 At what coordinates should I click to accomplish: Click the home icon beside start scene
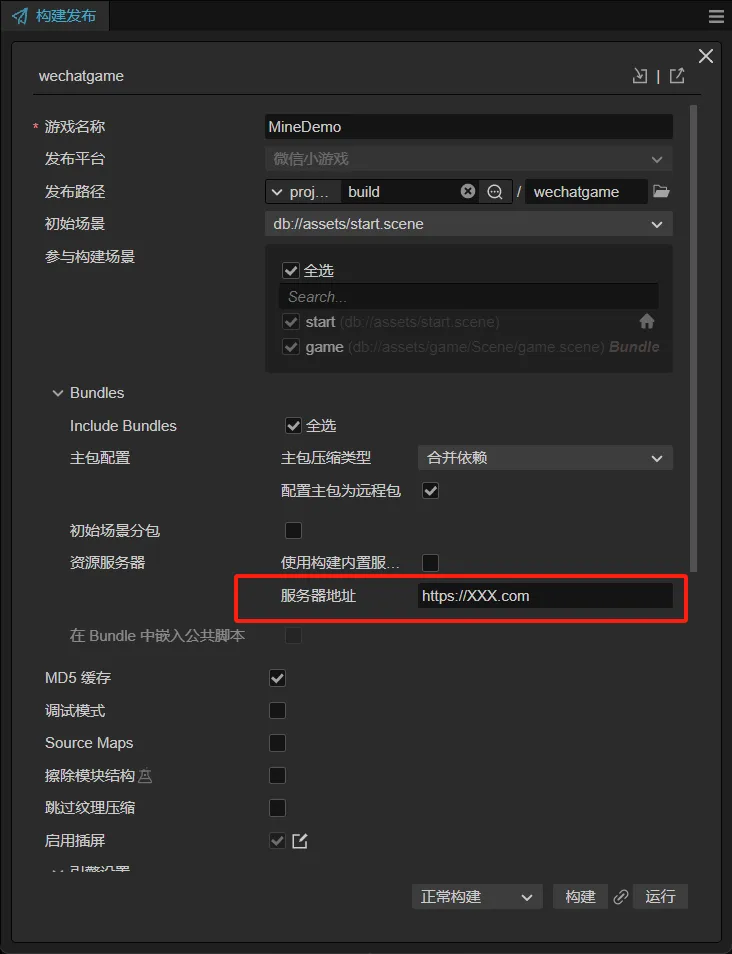click(x=647, y=322)
